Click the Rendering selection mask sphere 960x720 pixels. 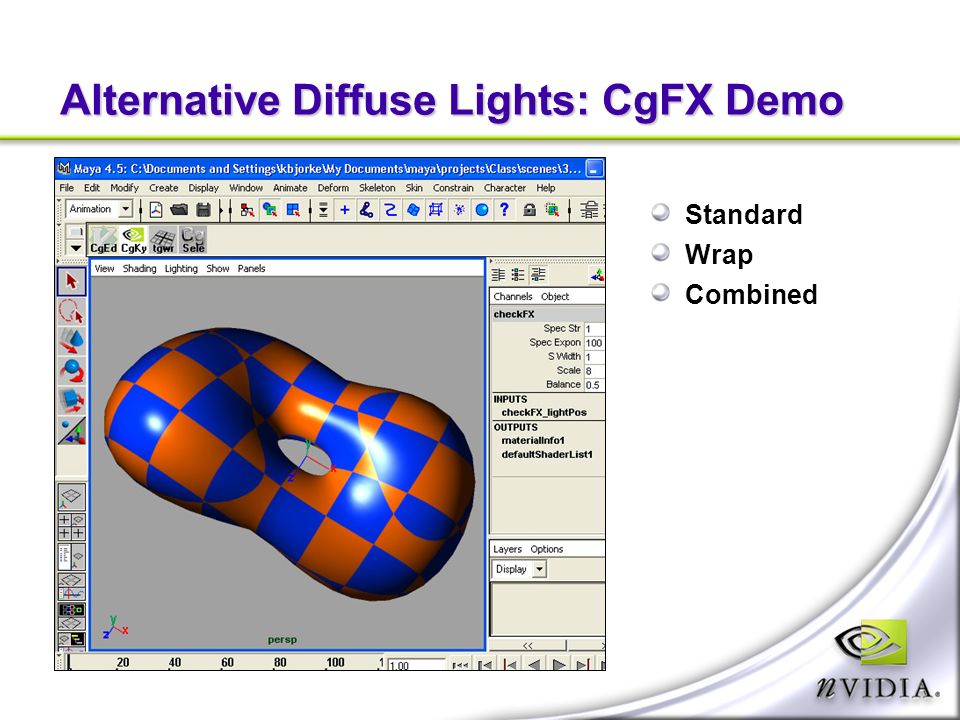click(x=482, y=210)
